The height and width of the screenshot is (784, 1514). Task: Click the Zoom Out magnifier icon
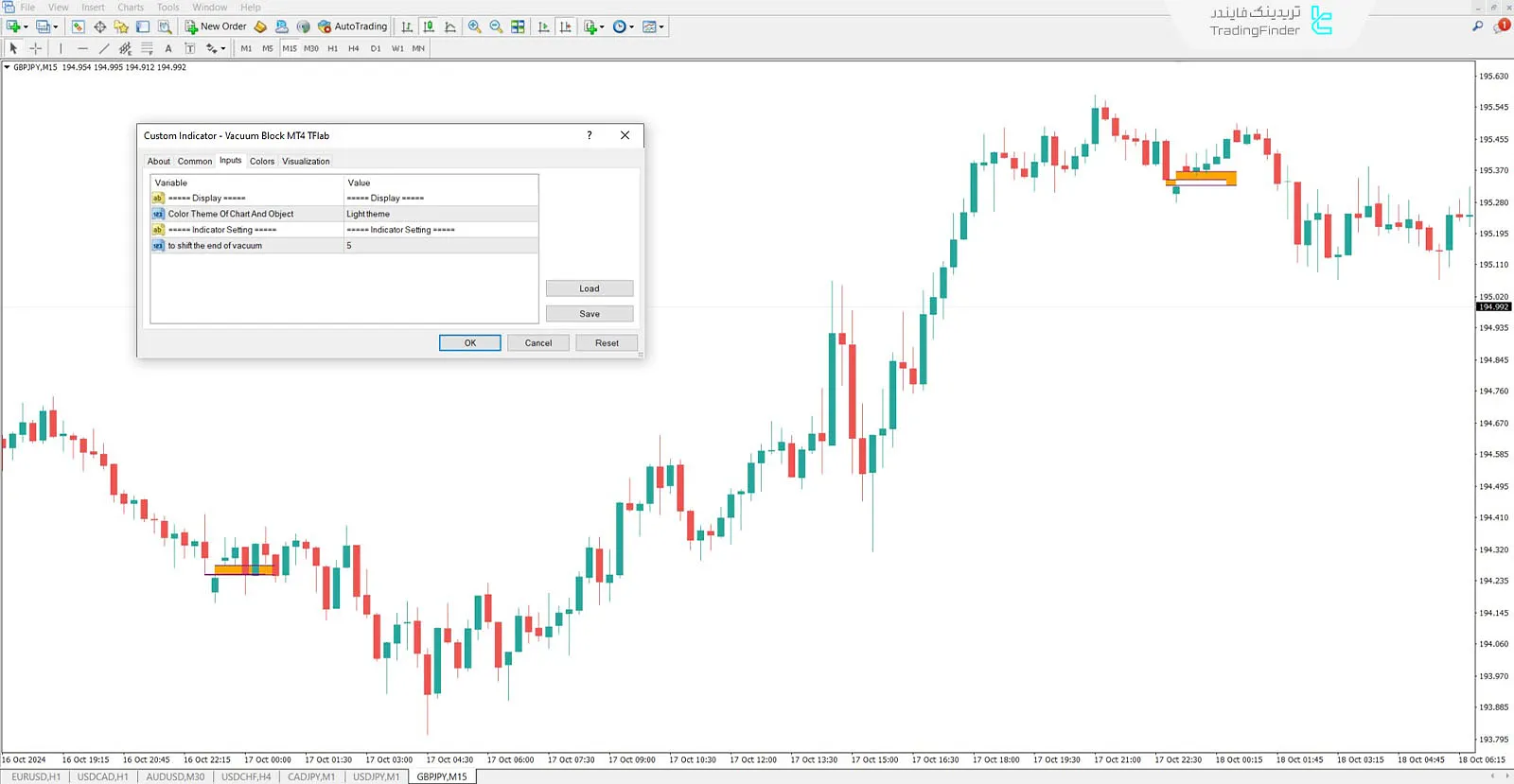496,26
